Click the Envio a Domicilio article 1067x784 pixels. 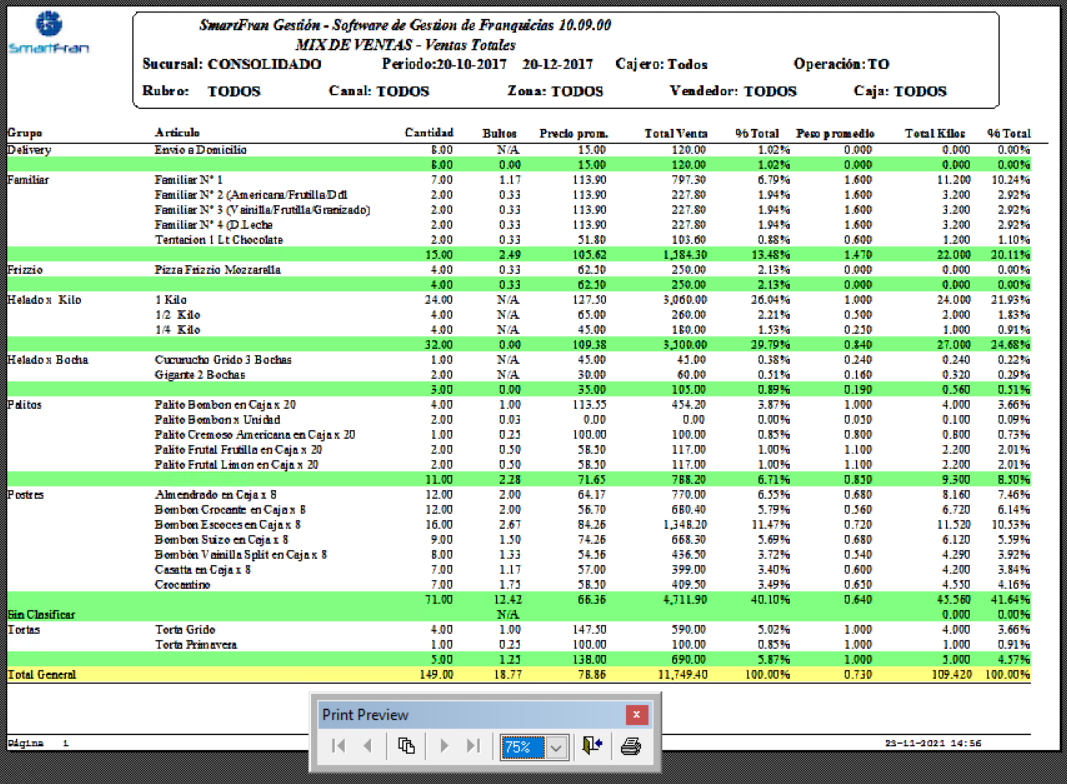coord(201,150)
